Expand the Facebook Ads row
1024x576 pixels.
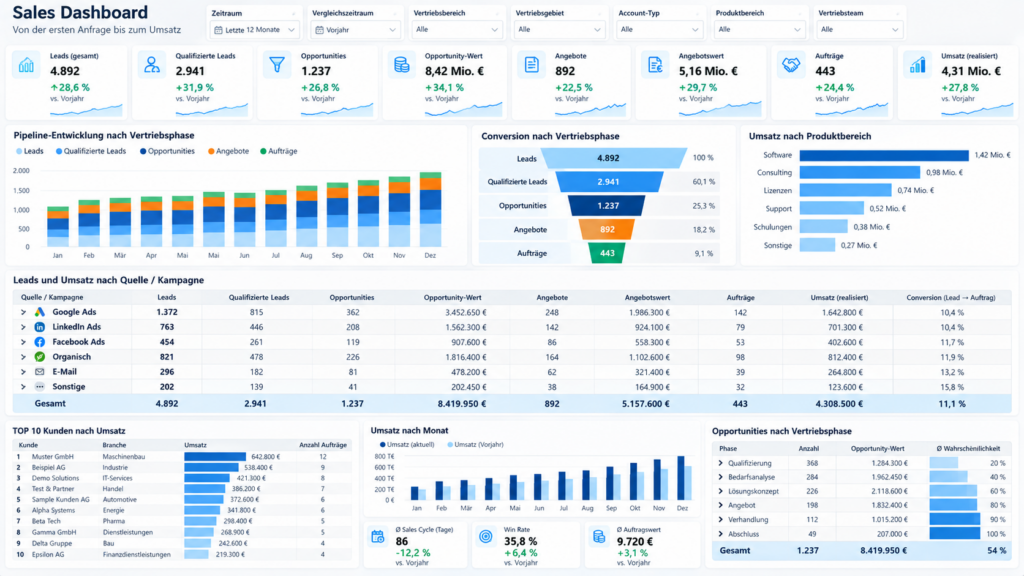tap(23, 342)
